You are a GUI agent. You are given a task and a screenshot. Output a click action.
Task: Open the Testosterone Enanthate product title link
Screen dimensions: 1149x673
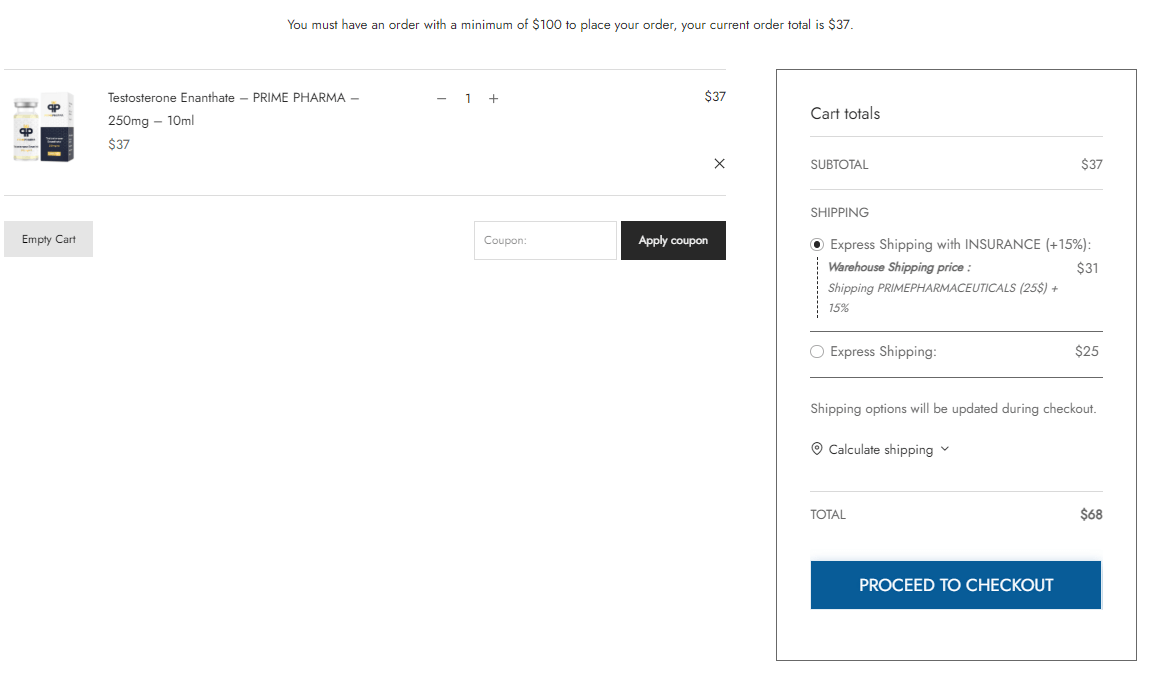[x=233, y=109]
